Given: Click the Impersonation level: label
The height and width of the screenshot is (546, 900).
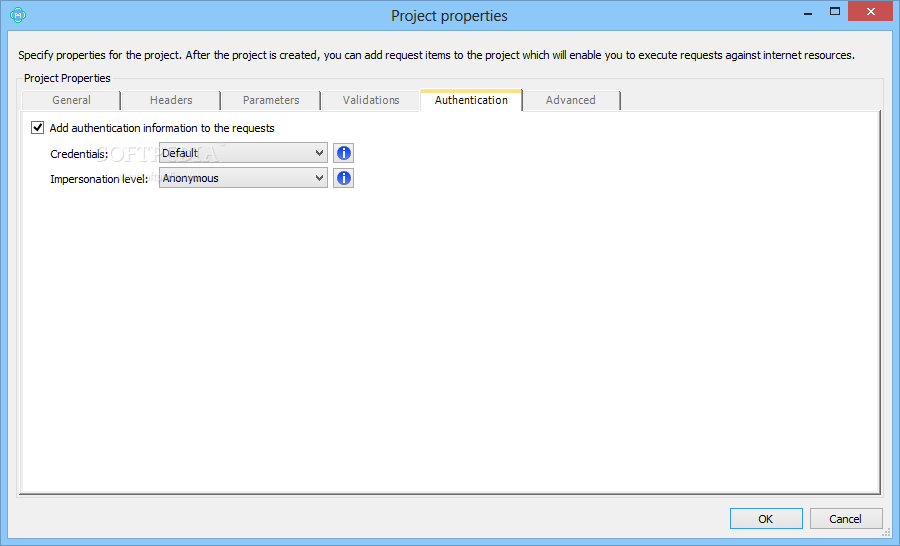Looking at the screenshot, I should point(99,179).
